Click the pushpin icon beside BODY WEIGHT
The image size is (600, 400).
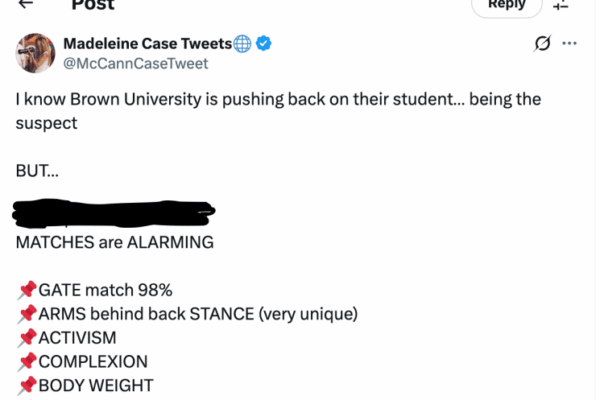click(27, 386)
